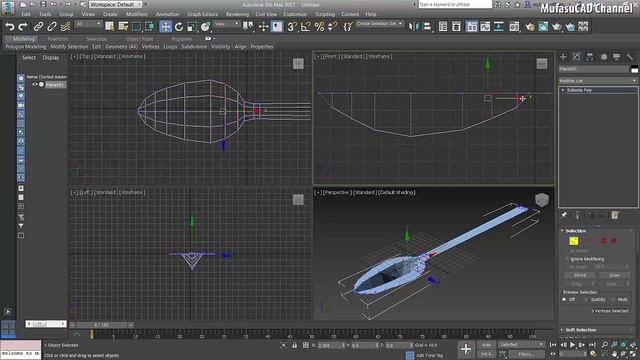Click the object color swatch beside name
This screenshot has width=640, height=360.
click(x=634, y=69)
